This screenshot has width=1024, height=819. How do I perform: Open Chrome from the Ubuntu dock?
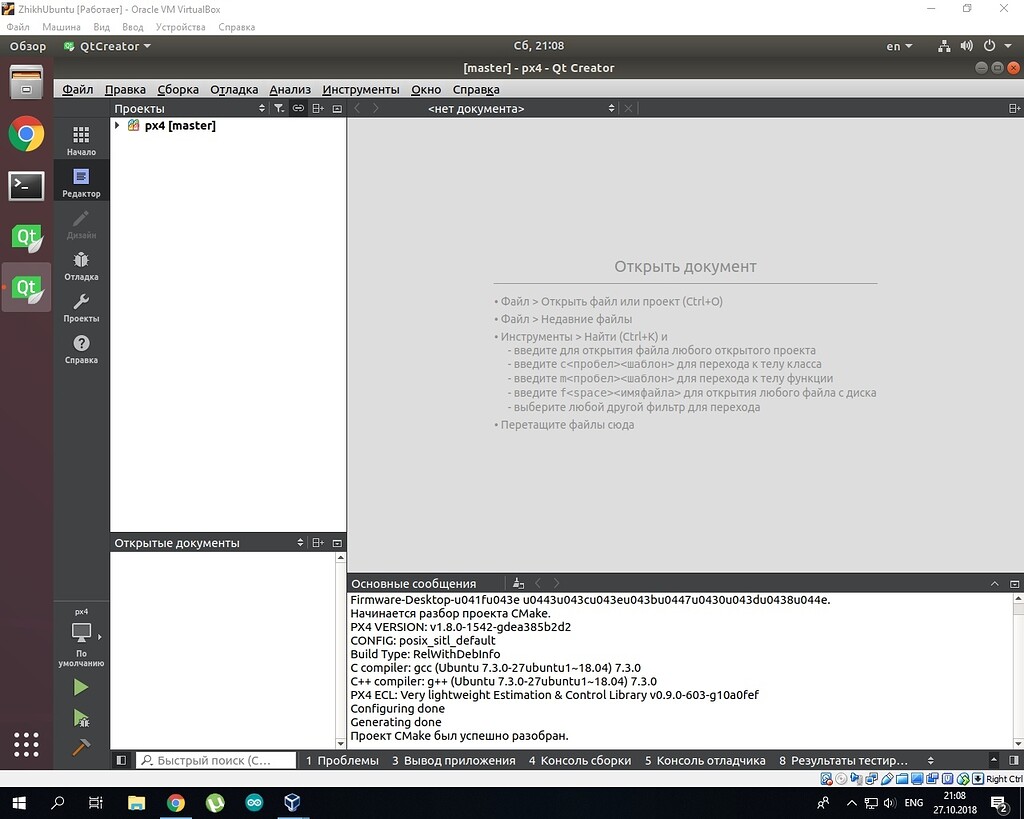click(26, 134)
